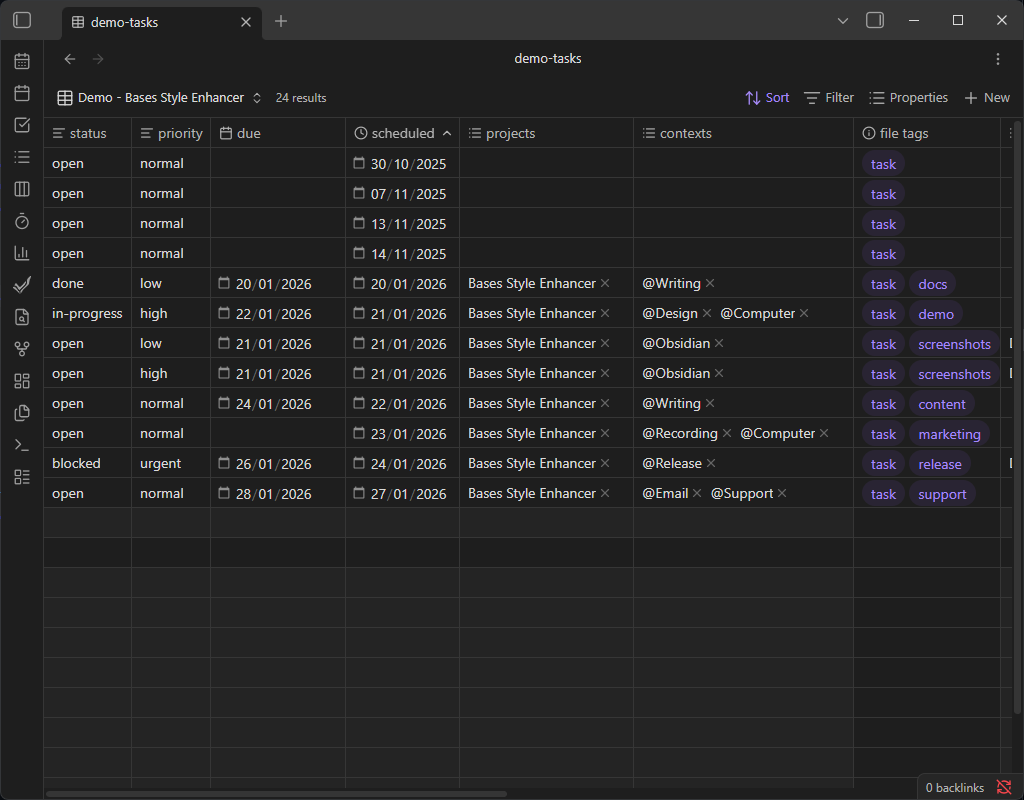Screen dimensions: 1024x800
Task: Remove @Email context from last row
Action: click(697, 494)
